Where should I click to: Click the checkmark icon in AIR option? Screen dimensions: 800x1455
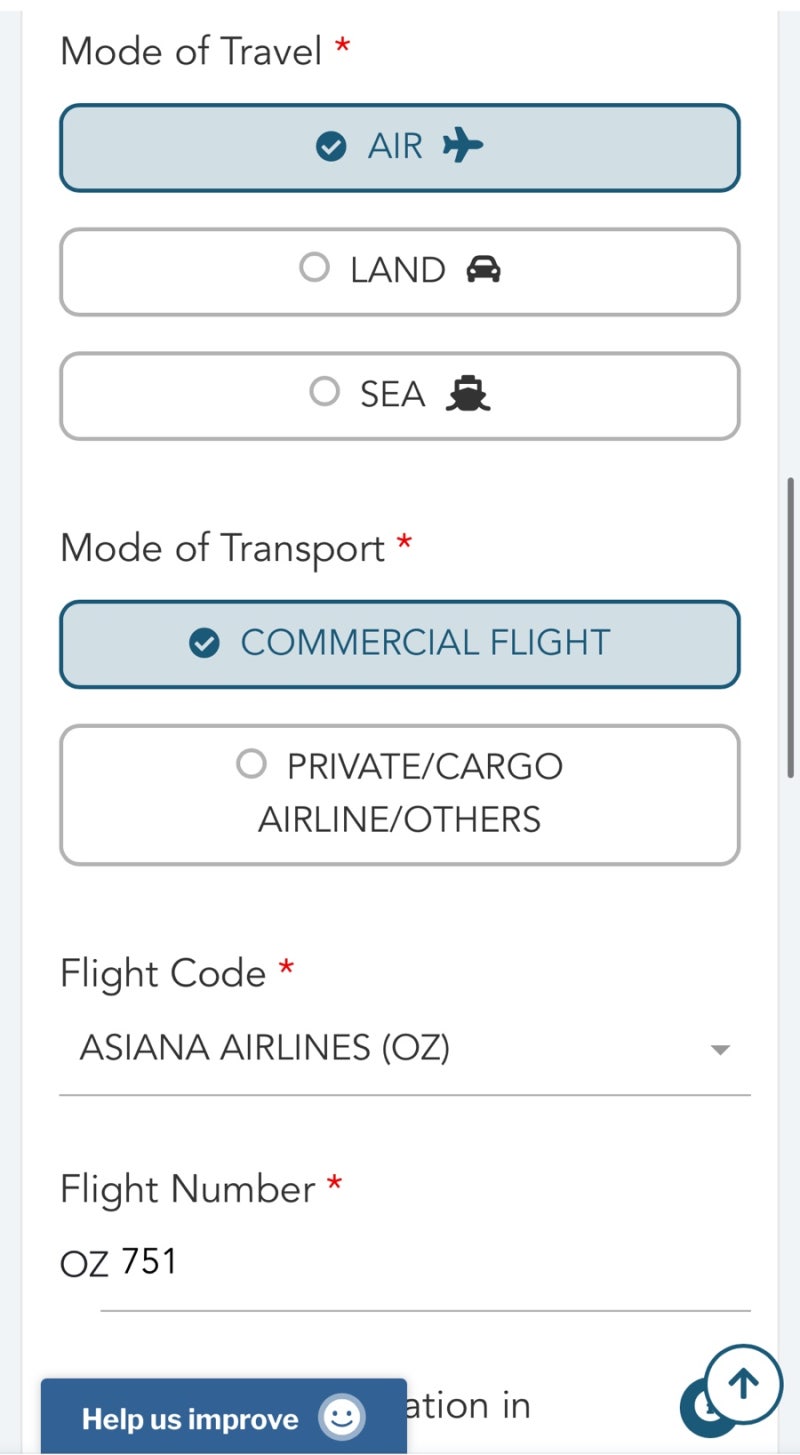click(331, 147)
